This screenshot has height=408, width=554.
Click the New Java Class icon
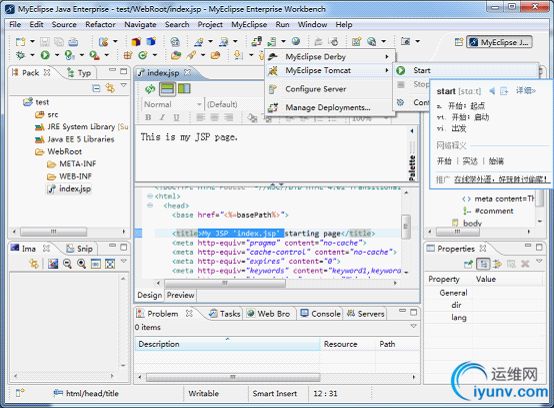[143, 55]
